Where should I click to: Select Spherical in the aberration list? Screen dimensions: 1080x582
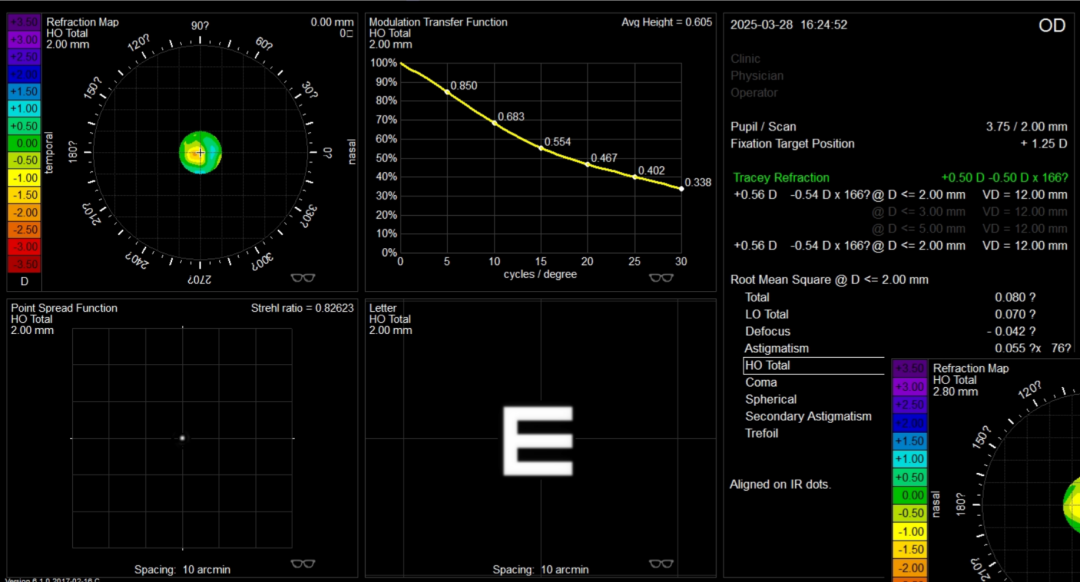(x=770, y=399)
